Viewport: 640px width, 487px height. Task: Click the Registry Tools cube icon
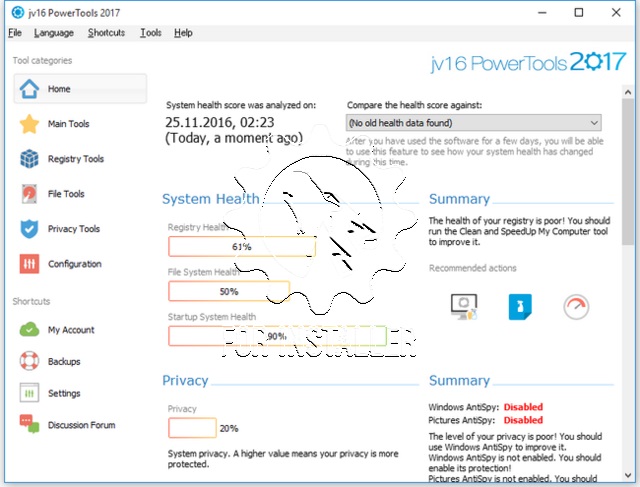[x=29, y=159]
